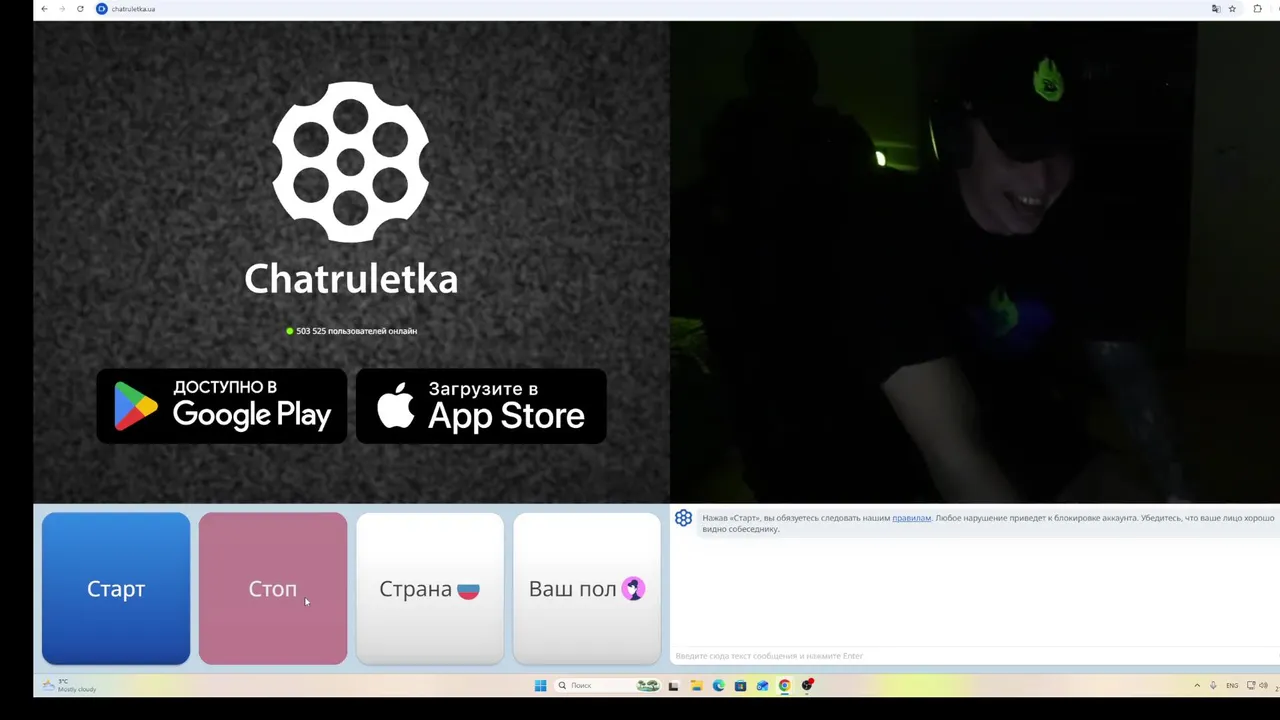
Task: Click the chat message input field
Action: 975,656
